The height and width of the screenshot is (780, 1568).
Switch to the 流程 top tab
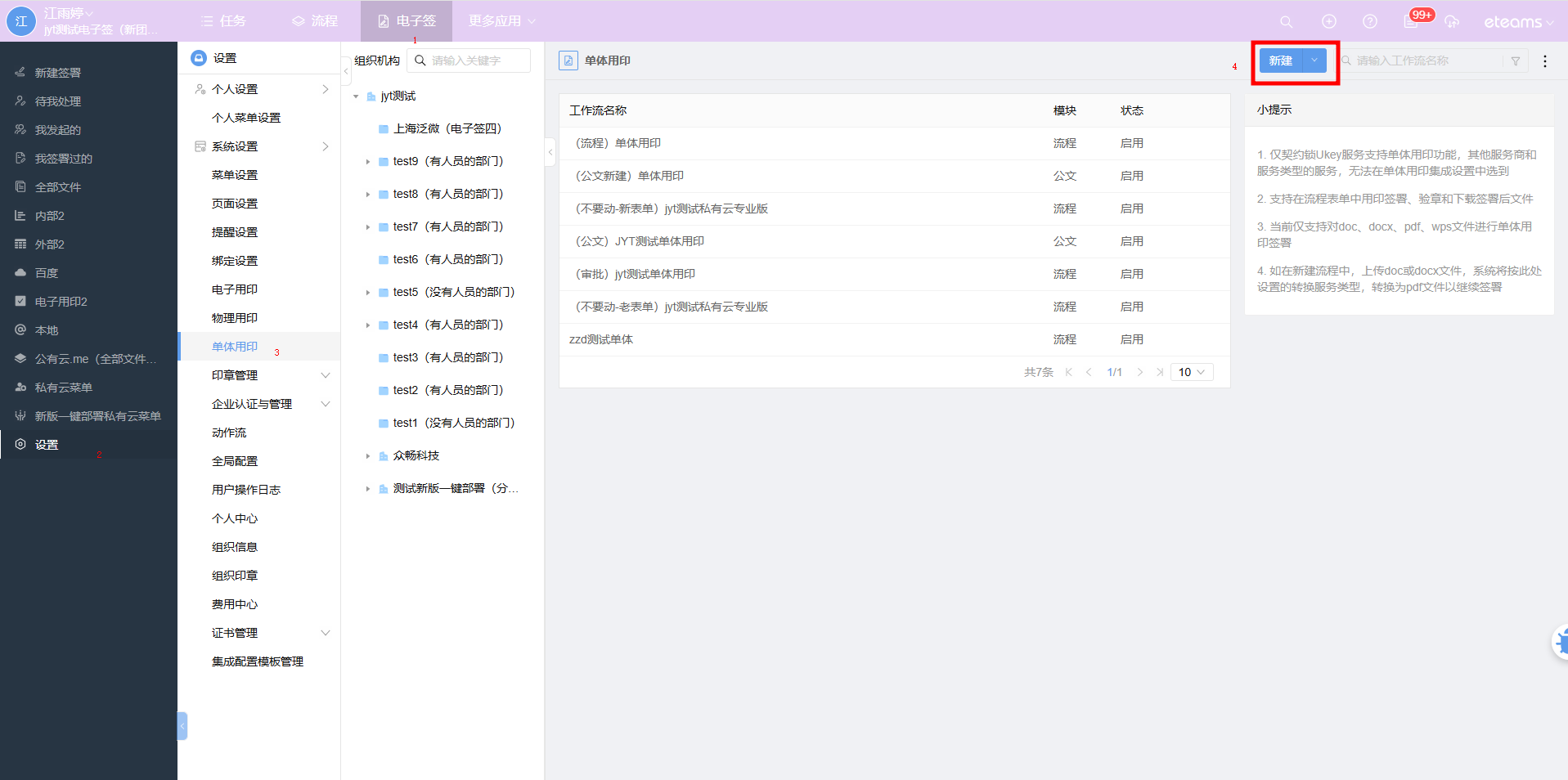point(315,21)
